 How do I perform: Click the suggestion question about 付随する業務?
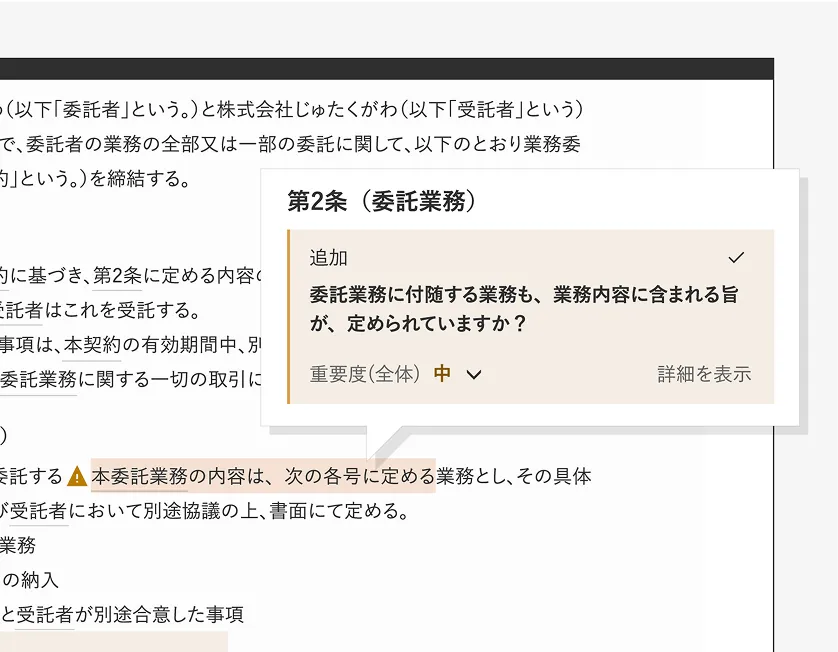(x=524, y=309)
